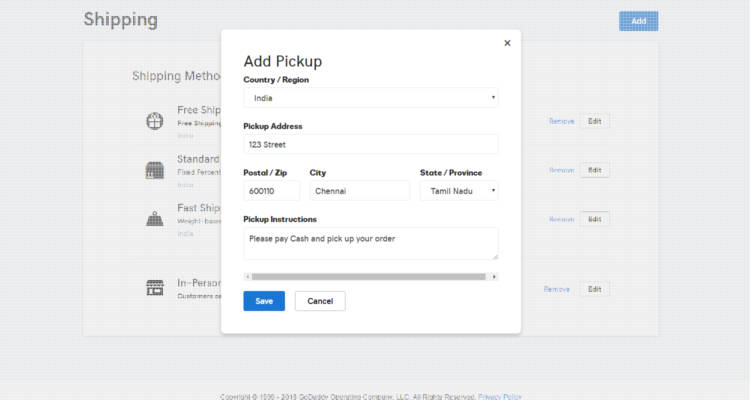Screen dimensions: 750x400
Task: Click the Fast Shipping weight icon
Action: click(154, 219)
